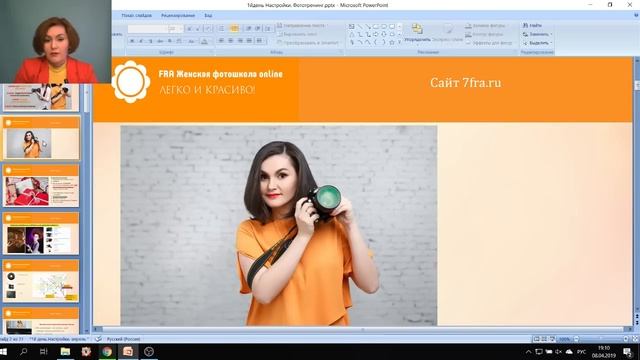Select the photo of the woman on the slide
Viewport: 640px width, 360px height.
[279, 226]
